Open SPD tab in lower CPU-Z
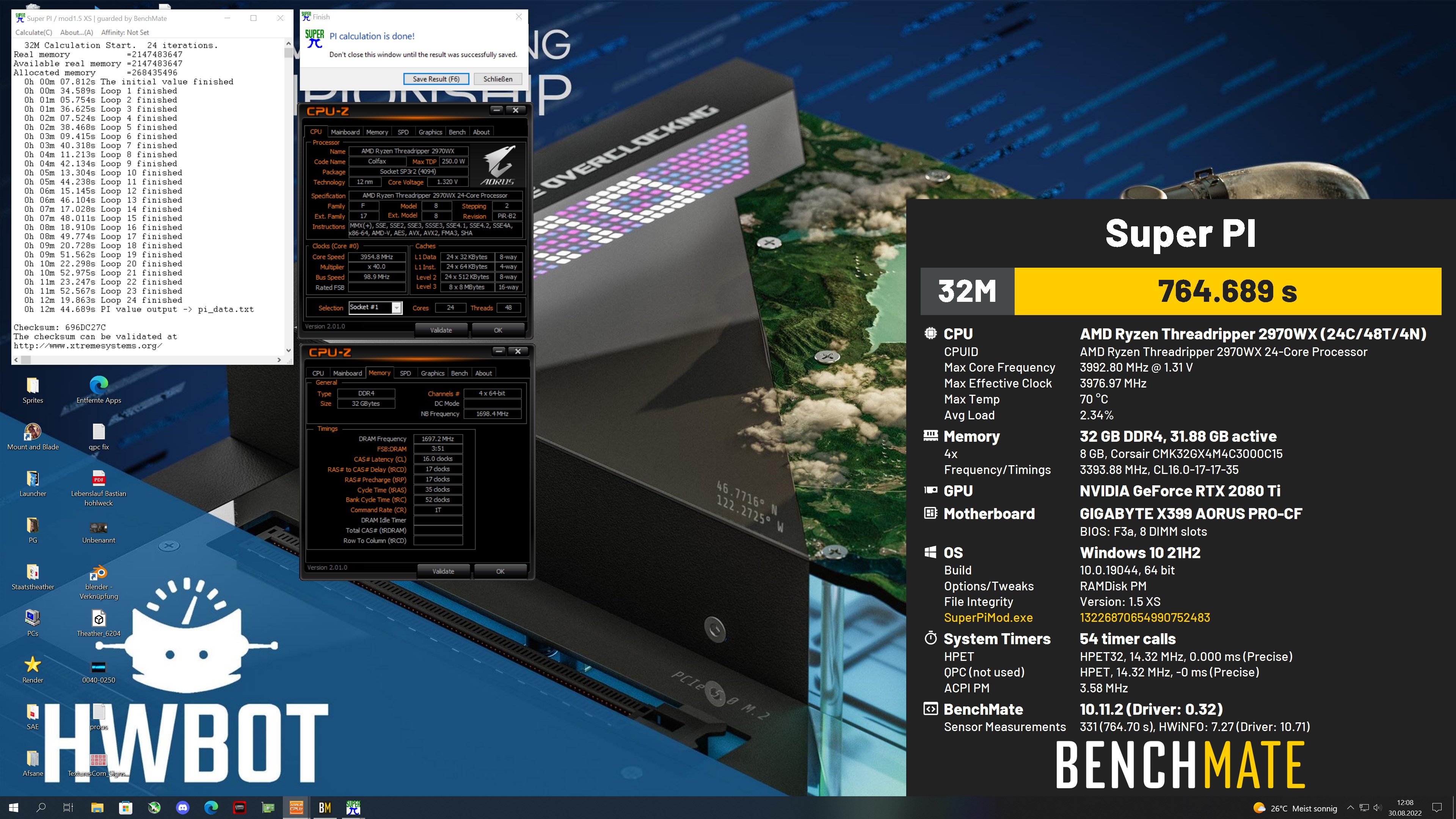The image size is (1456, 819). (405, 373)
